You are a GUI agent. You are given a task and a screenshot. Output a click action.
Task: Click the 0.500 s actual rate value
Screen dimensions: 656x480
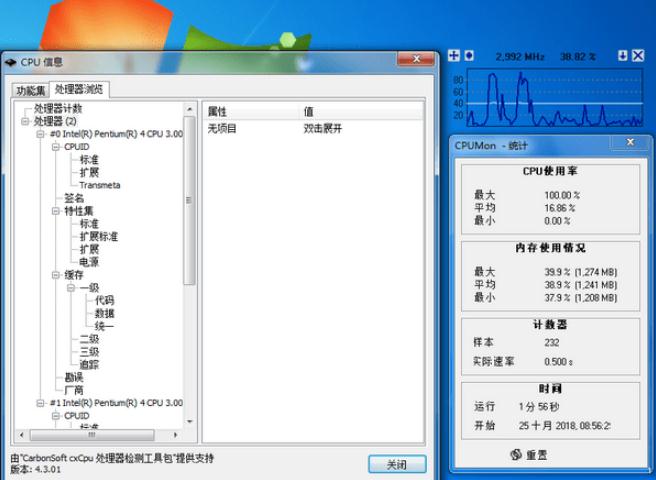coord(558,362)
